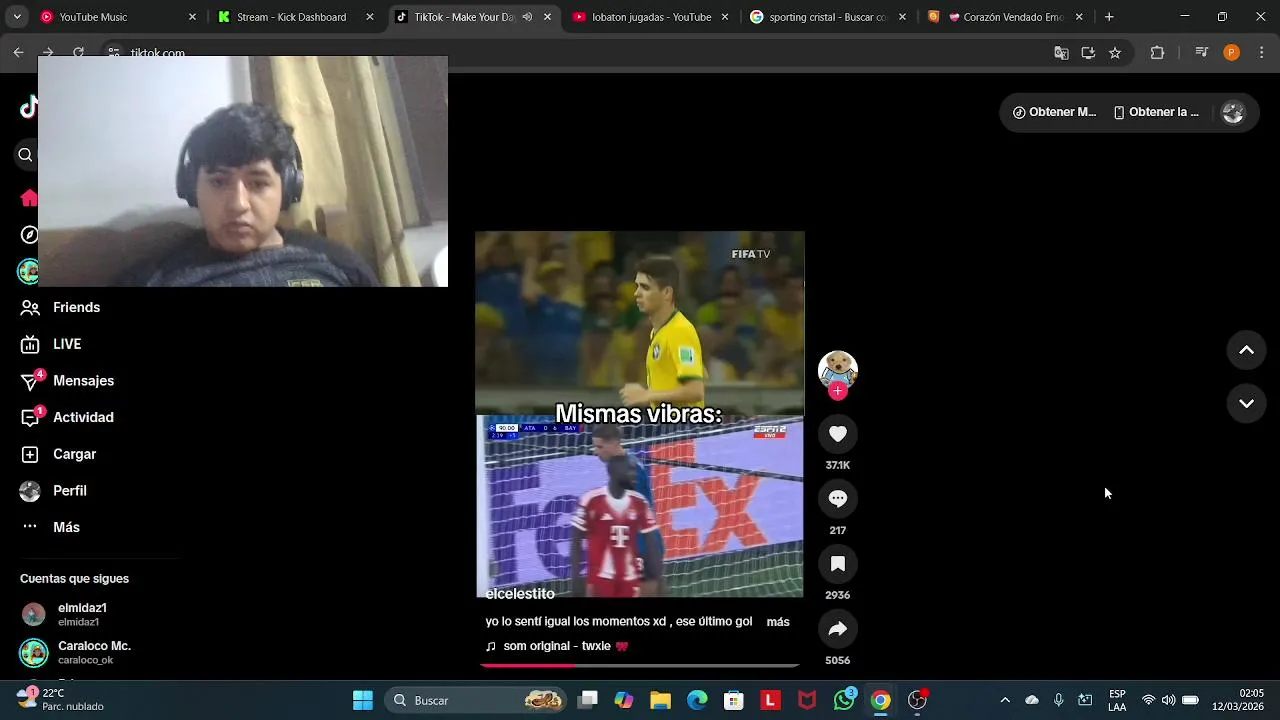Click Obtener M... button at top
The image size is (1280, 720).
click(1054, 112)
